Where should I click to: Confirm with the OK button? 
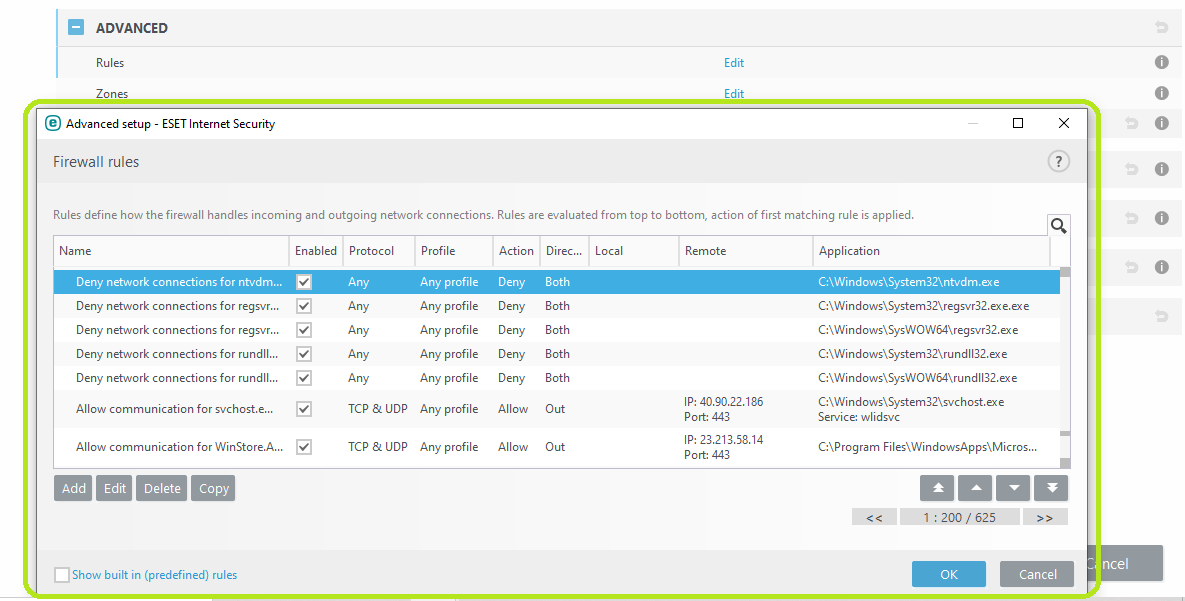(948, 575)
